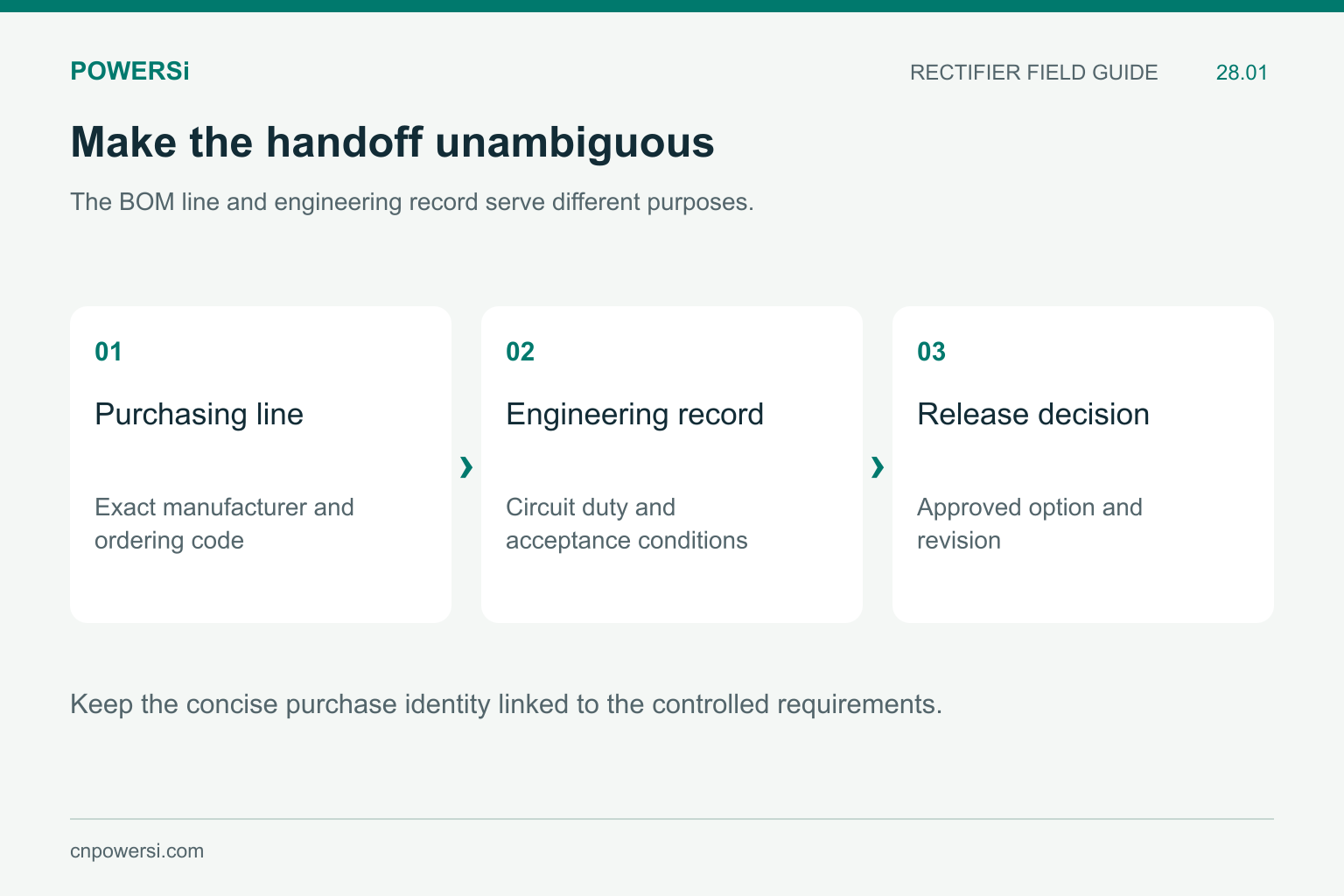Open the cnpowersi.com footer link
This screenshot has height=896, width=1344.
136,851
